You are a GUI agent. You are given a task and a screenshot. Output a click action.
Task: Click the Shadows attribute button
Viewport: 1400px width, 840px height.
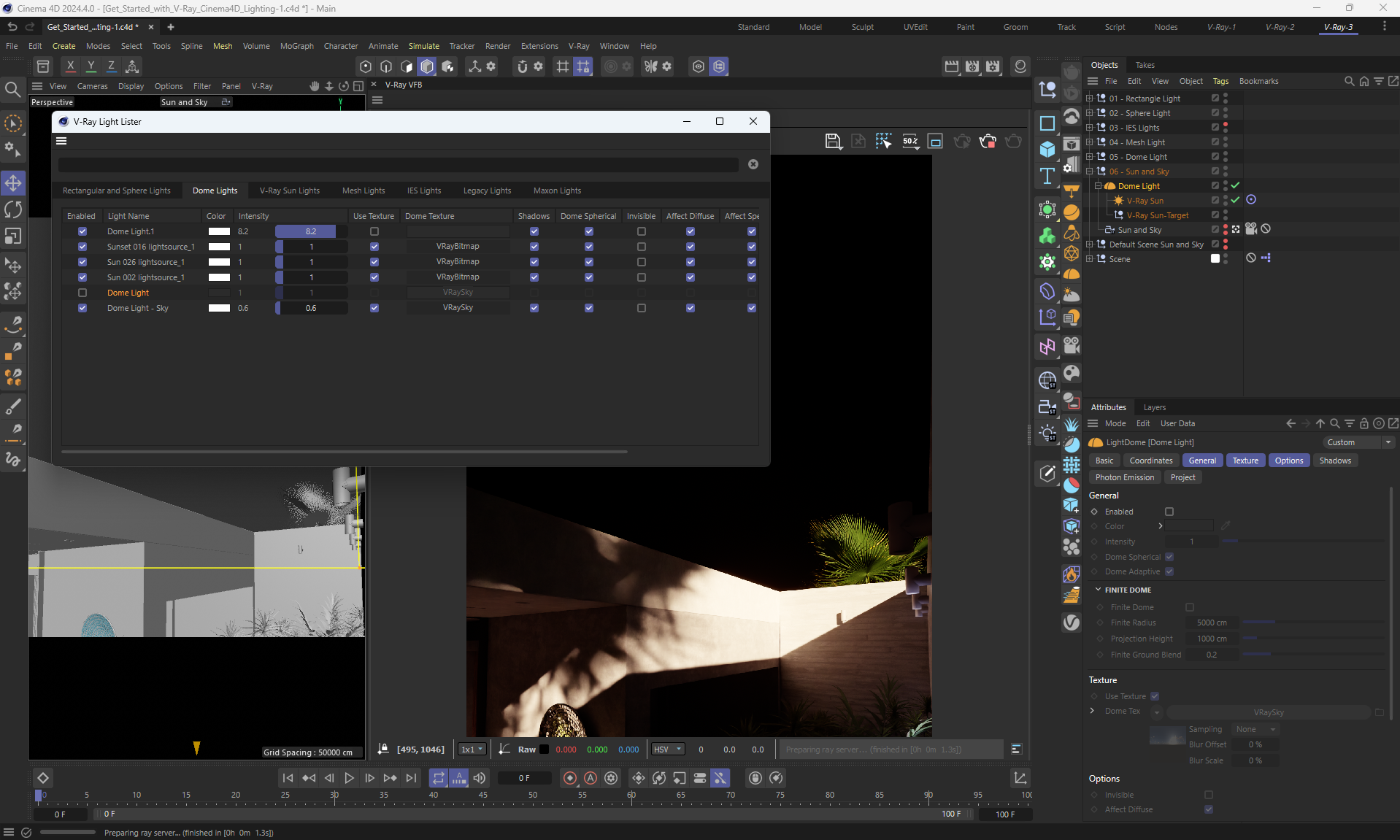tap(1334, 461)
